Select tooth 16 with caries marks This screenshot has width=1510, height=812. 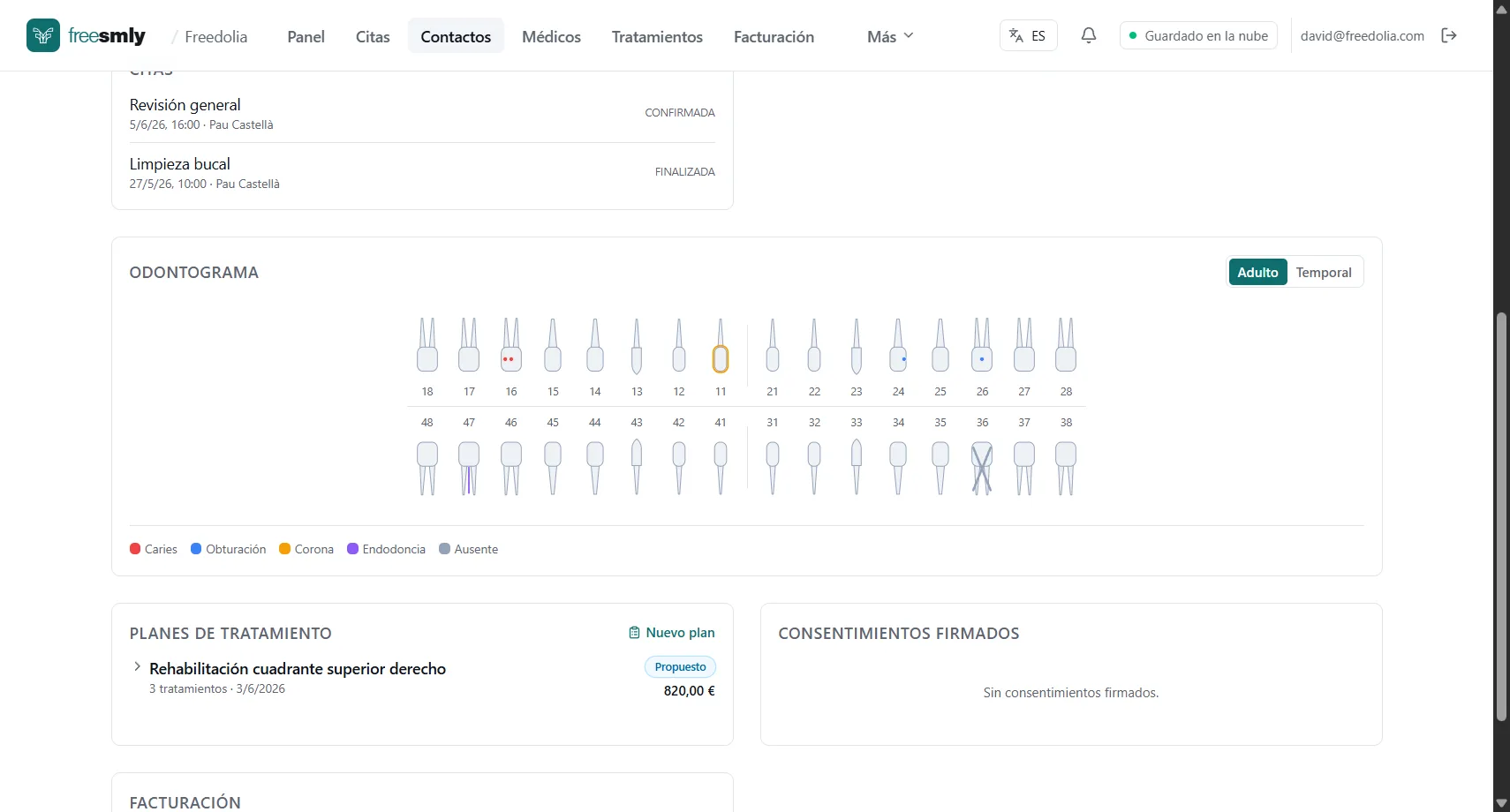point(511,345)
